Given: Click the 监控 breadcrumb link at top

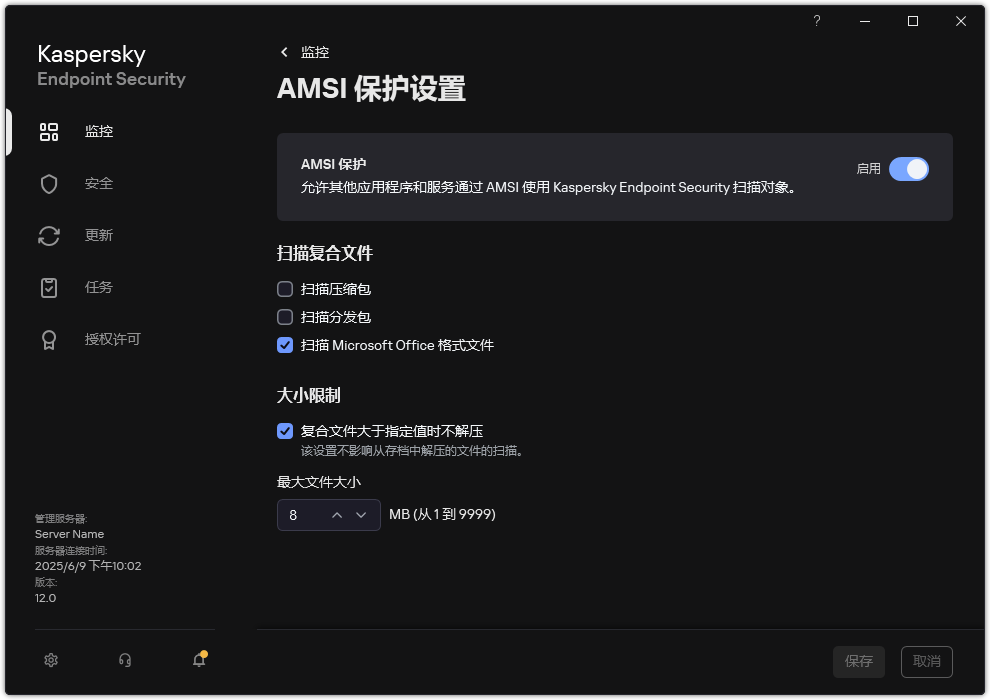Looking at the screenshot, I should 315,52.
